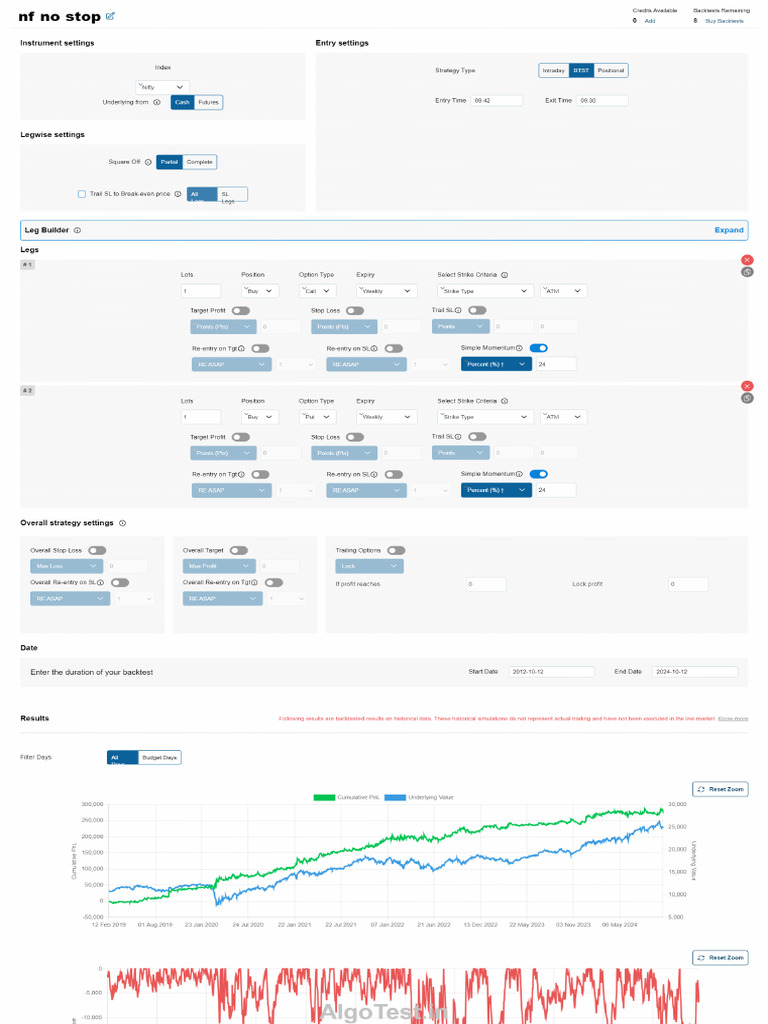
Task: Open leg #1 Position Buy dropdown
Action: 260,291
